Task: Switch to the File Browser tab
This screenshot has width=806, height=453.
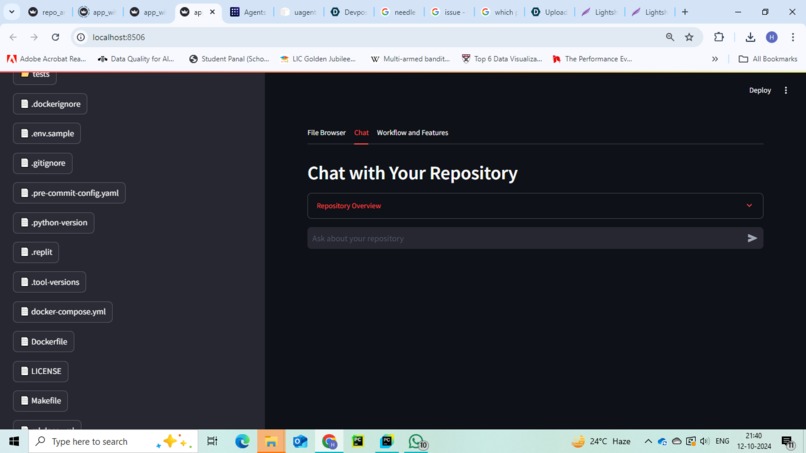Action: pyautogui.click(x=326, y=133)
